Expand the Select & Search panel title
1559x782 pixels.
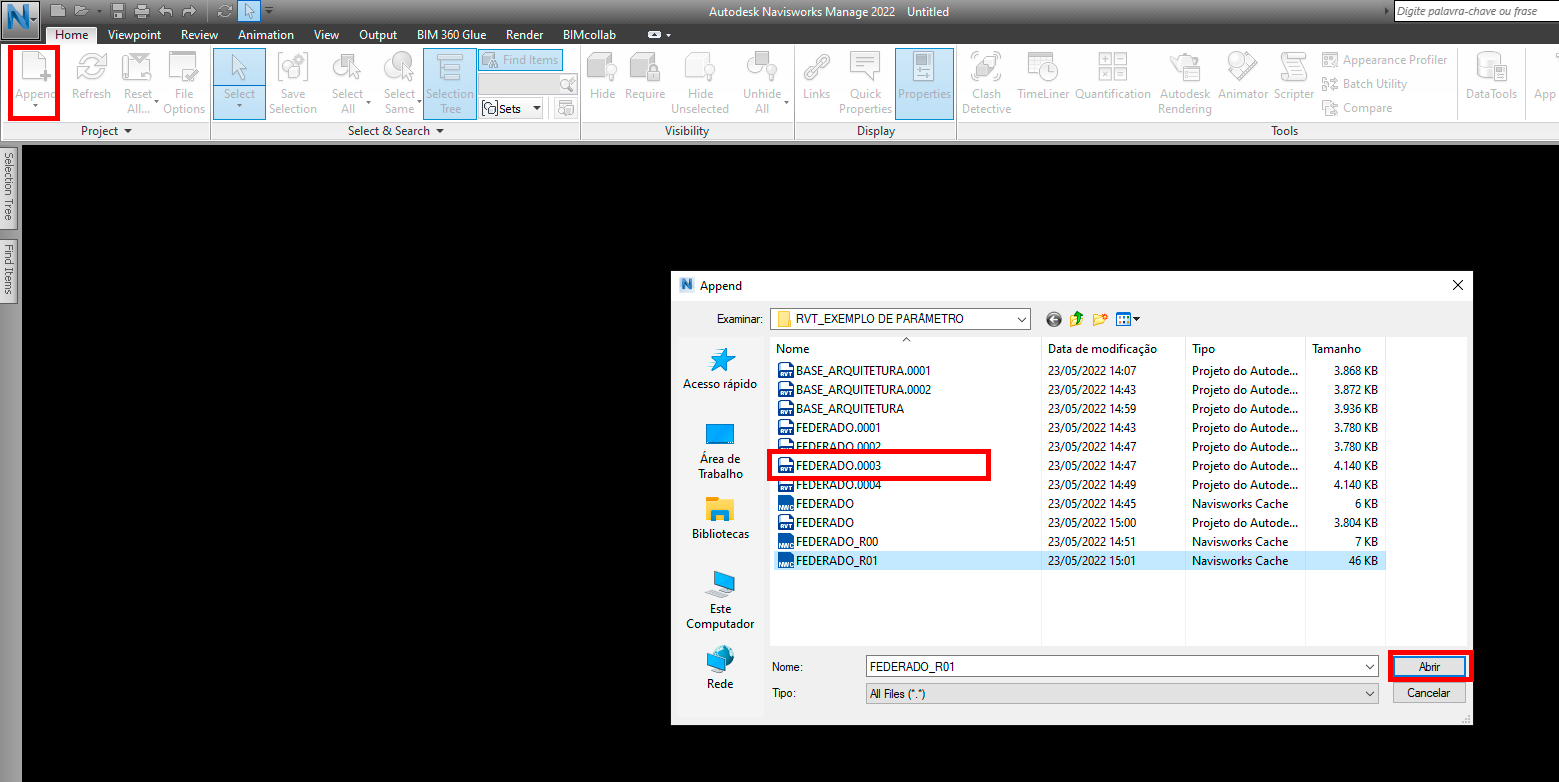click(x=395, y=131)
